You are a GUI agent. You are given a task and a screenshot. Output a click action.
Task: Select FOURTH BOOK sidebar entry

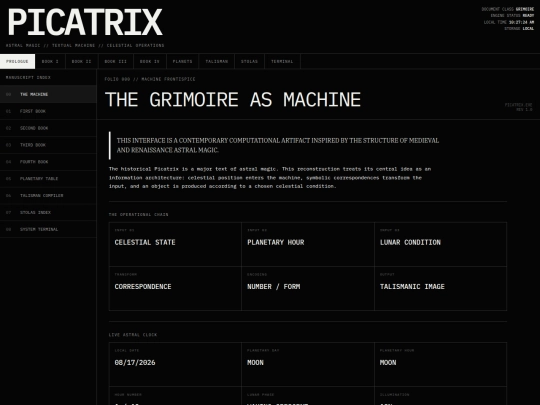(48, 162)
